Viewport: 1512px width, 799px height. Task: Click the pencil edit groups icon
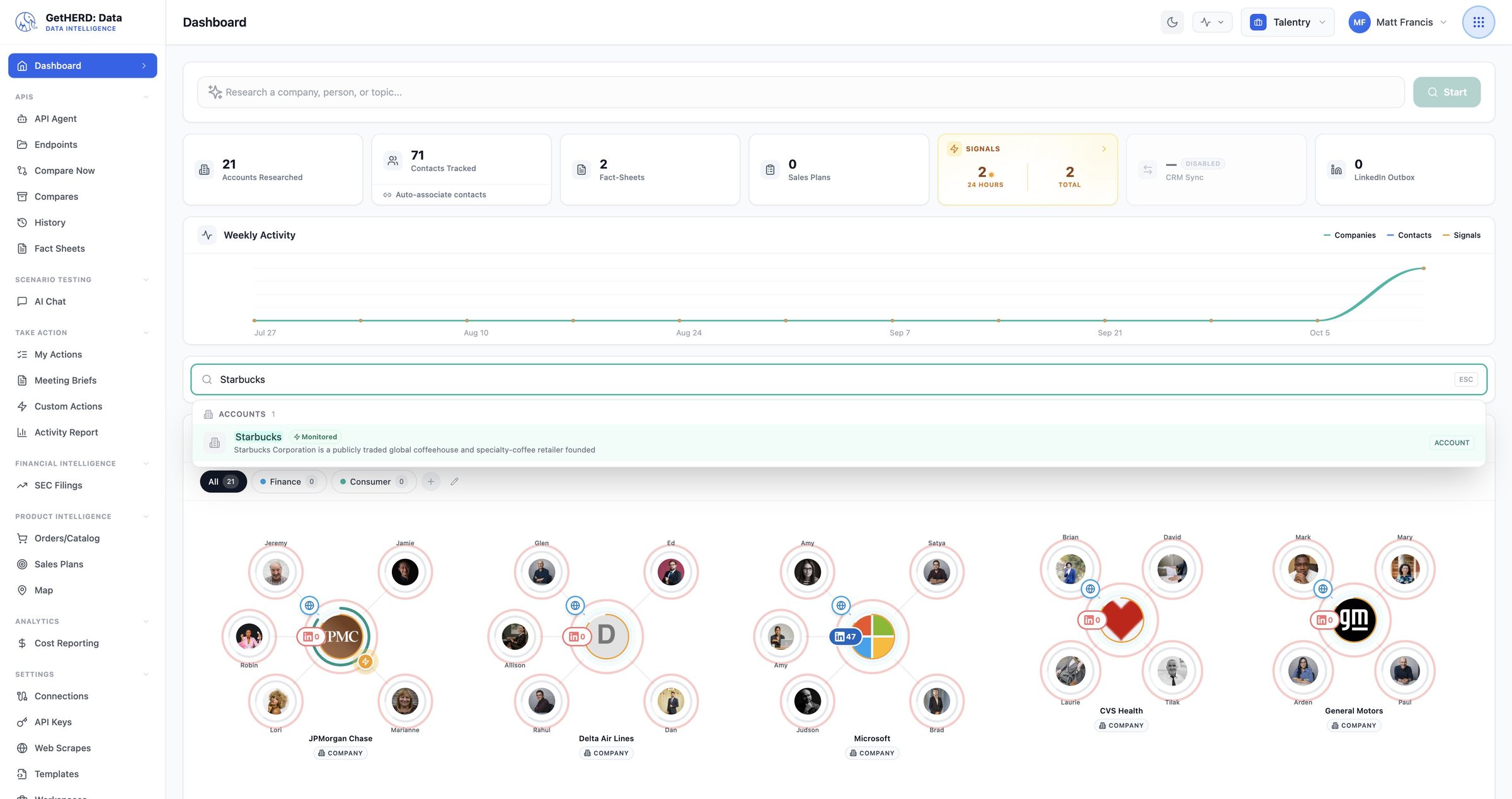(x=454, y=481)
